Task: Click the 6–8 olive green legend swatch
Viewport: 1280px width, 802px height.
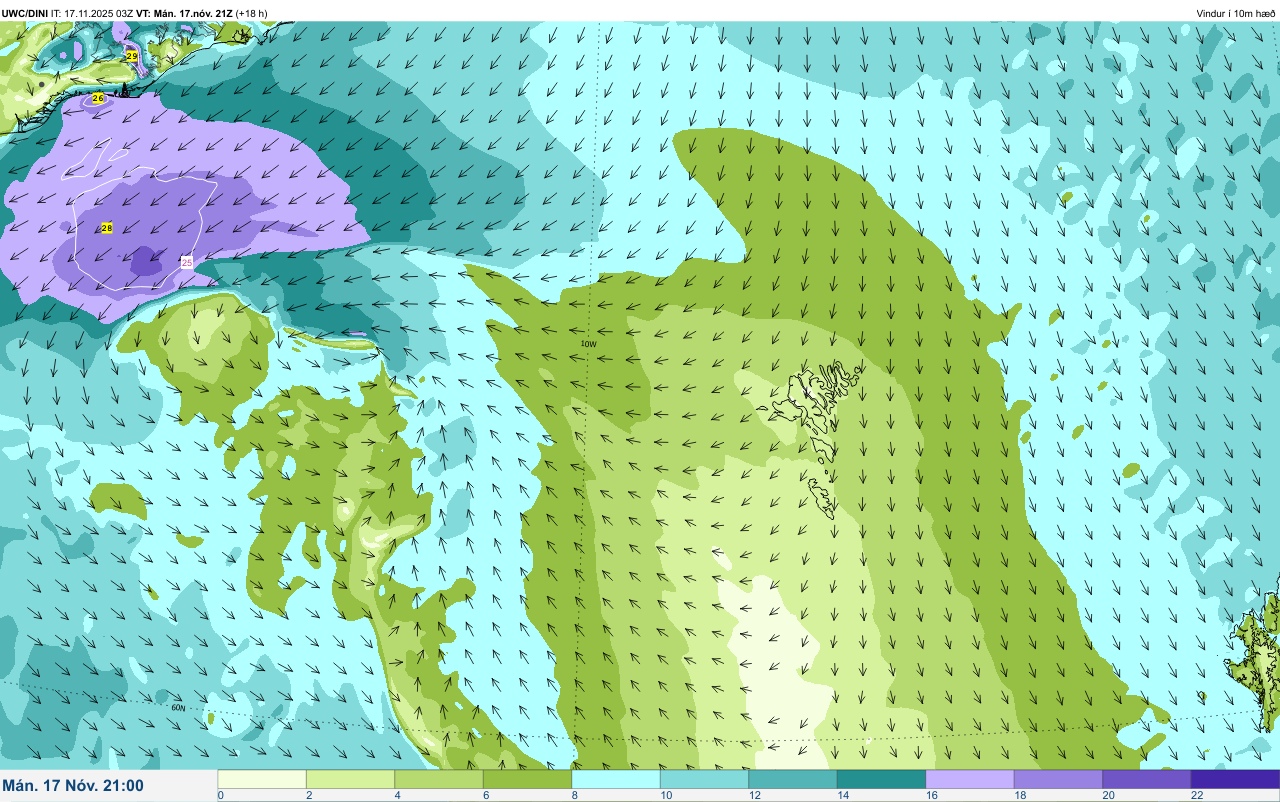Action: pos(527,779)
